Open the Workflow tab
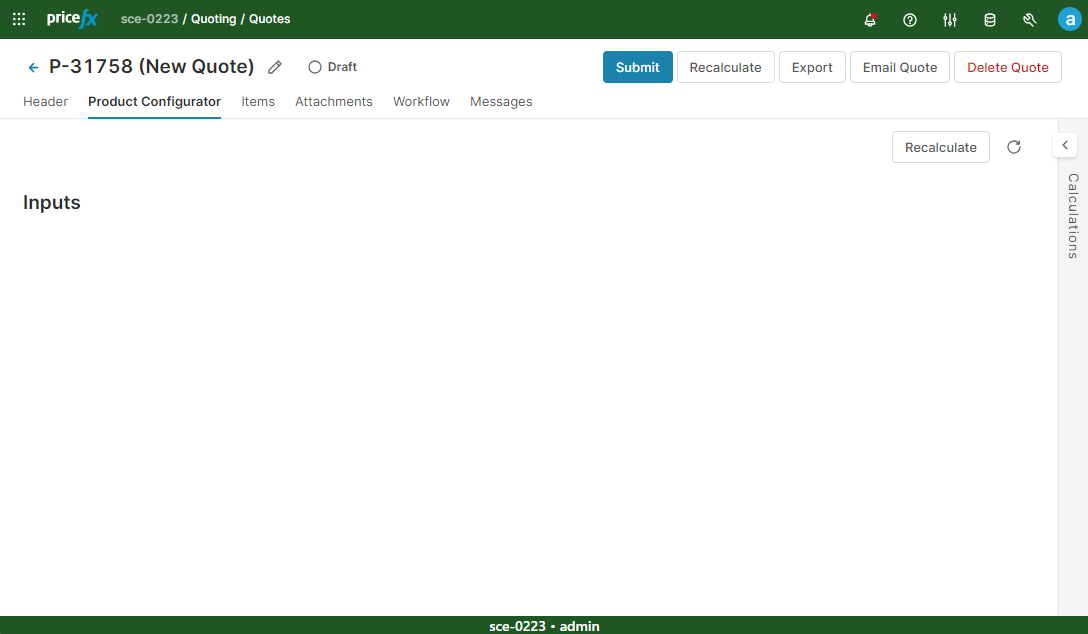The width and height of the screenshot is (1088, 634). (421, 101)
